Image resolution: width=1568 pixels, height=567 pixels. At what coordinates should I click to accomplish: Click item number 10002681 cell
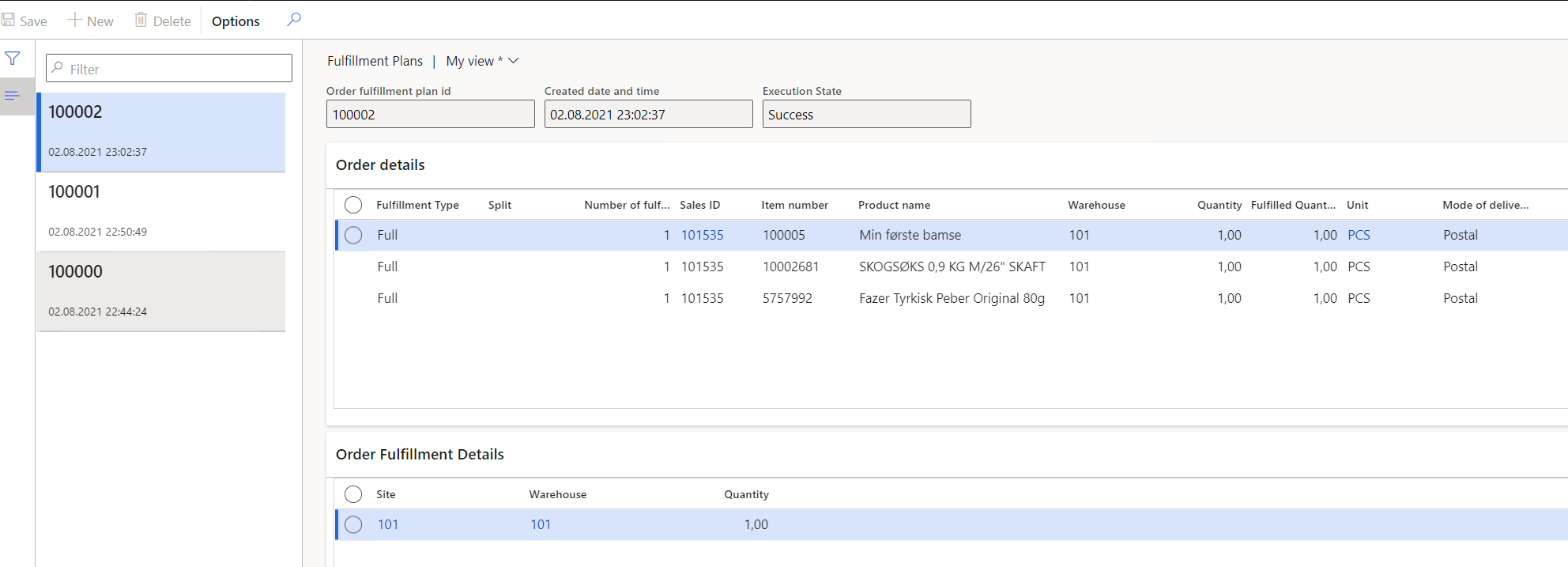point(790,266)
